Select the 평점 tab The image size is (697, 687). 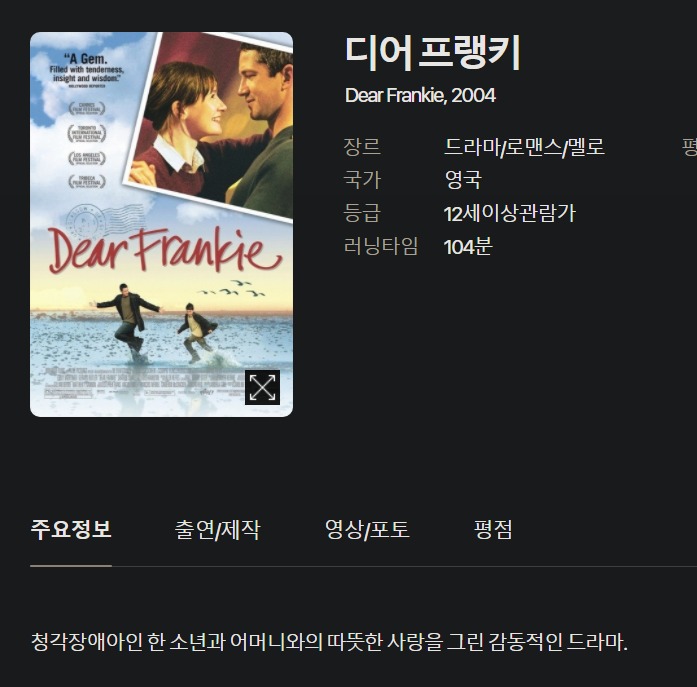click(x=493, y=529)
